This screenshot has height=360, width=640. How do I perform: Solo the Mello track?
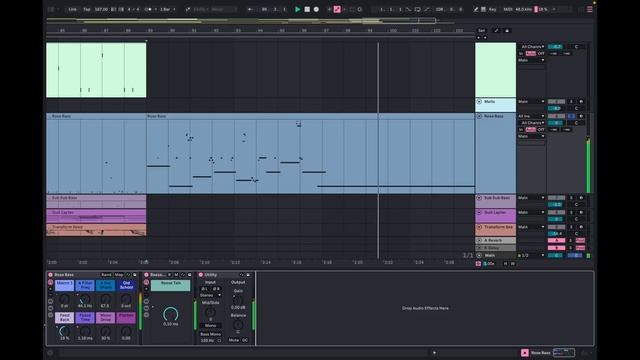click(571, 101)
